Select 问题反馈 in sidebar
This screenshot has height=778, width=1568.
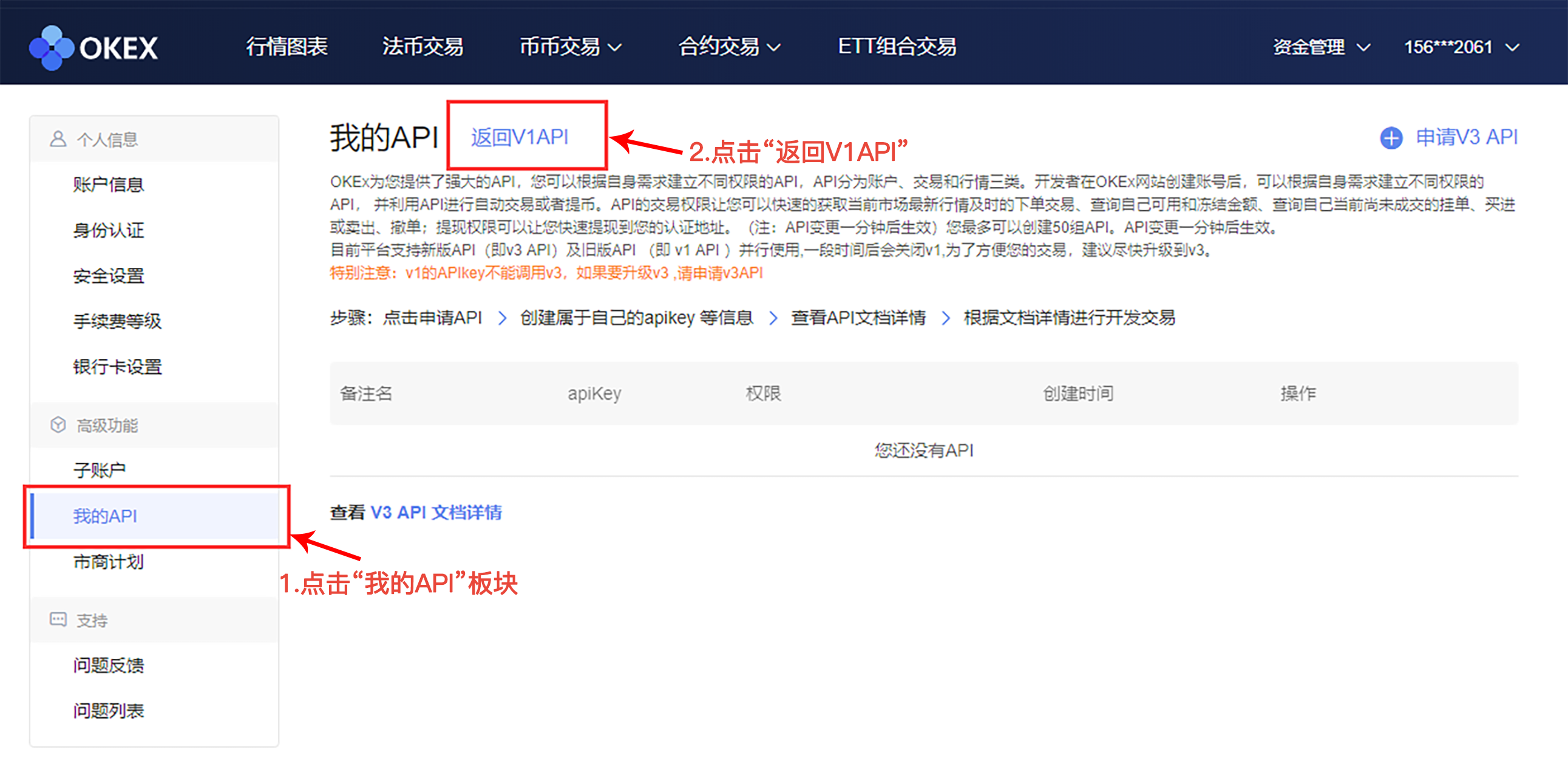click(x=108, y=664)
